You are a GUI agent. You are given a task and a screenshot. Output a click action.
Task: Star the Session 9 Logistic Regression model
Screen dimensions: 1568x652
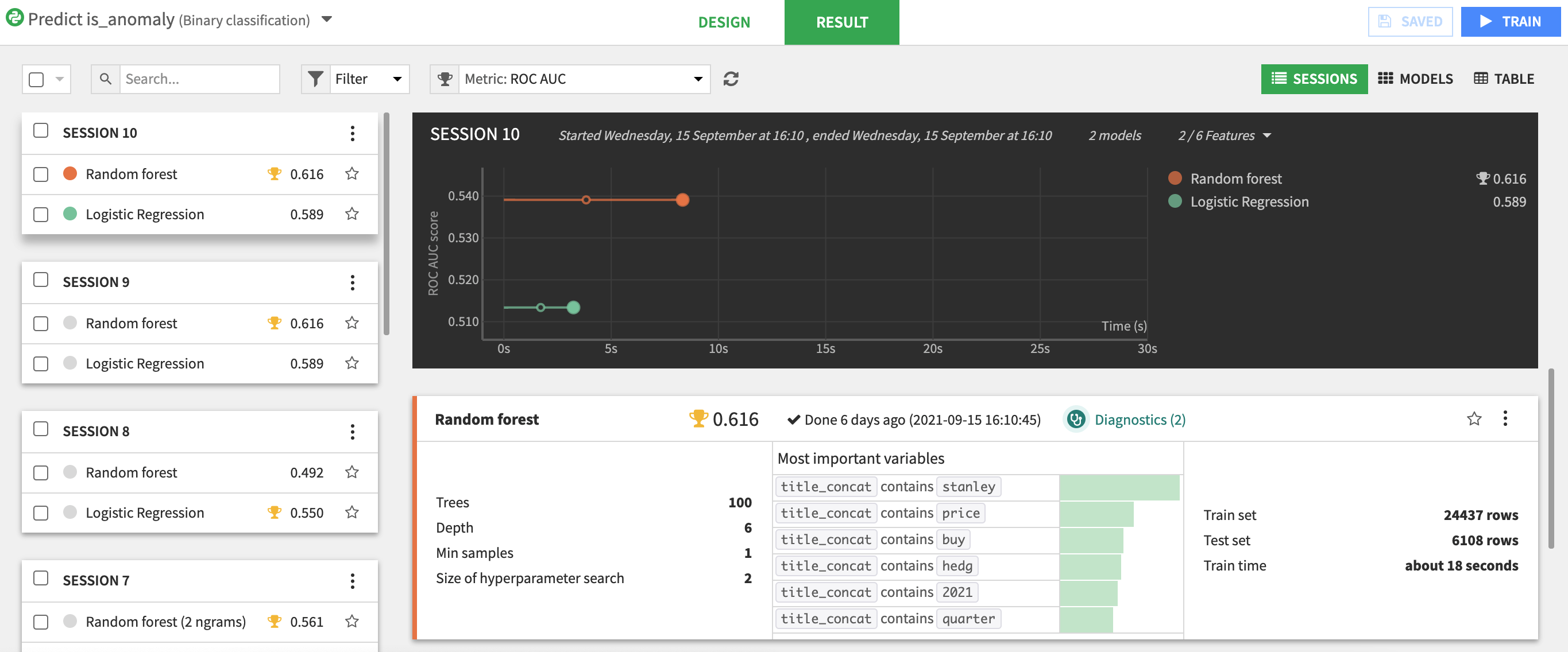click(x=352, y=363)
